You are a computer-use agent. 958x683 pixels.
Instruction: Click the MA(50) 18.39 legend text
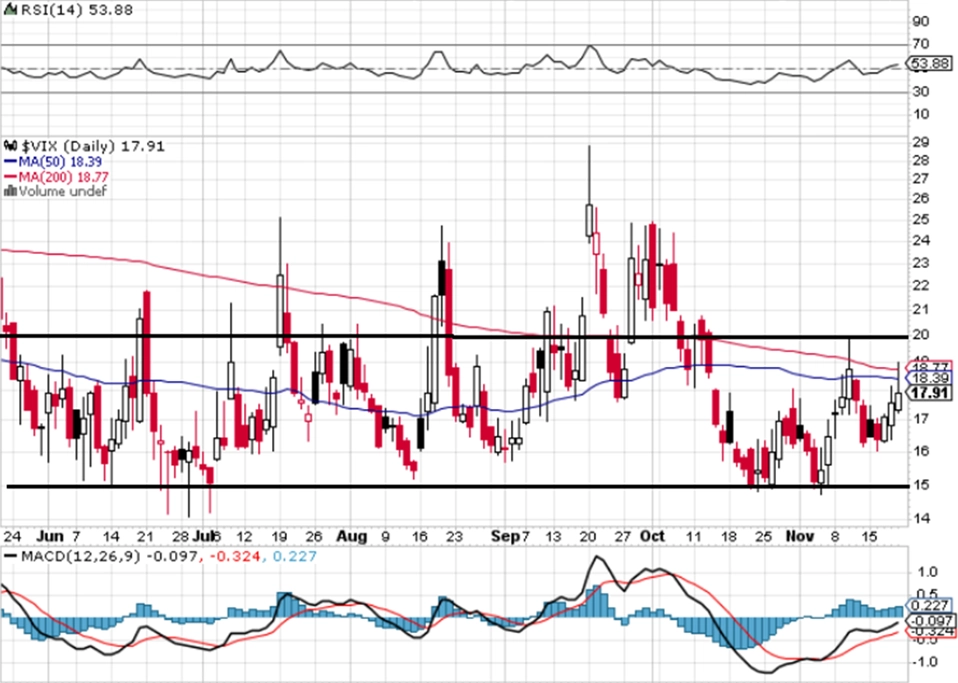click(60, 162)
